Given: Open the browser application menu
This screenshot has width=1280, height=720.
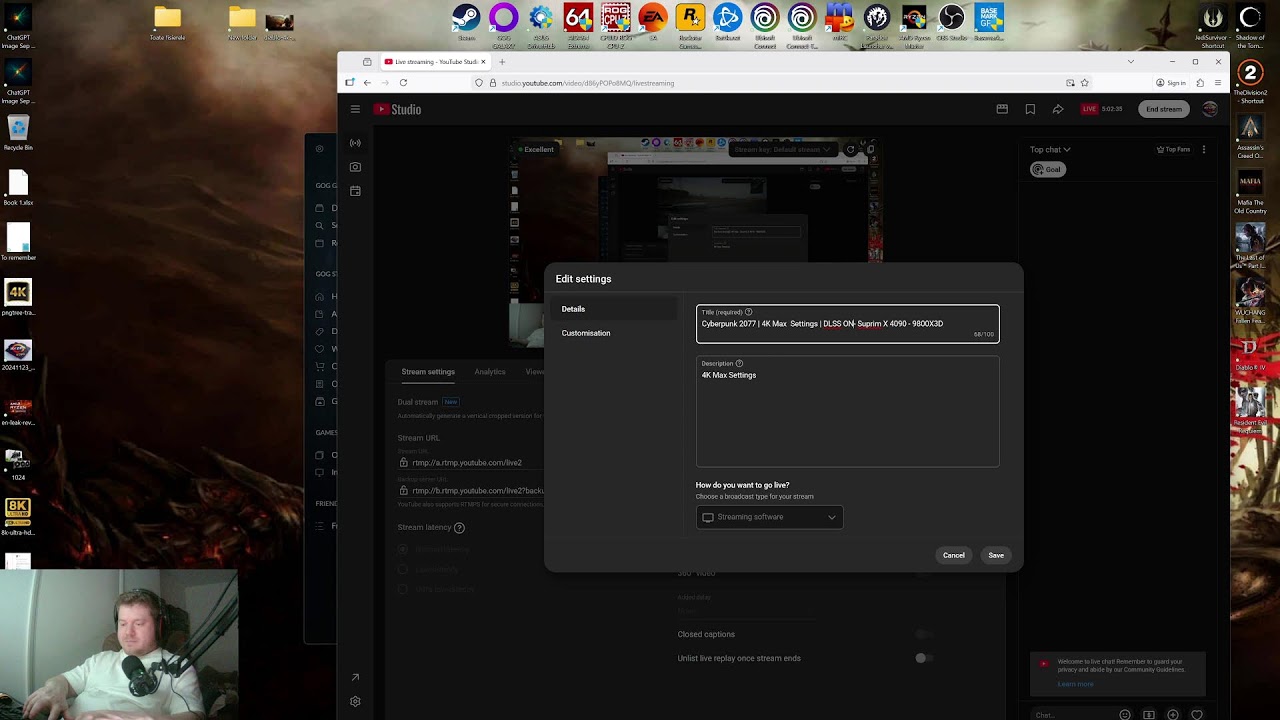Looking at the screenshot, I should (x=1218, y=83).
